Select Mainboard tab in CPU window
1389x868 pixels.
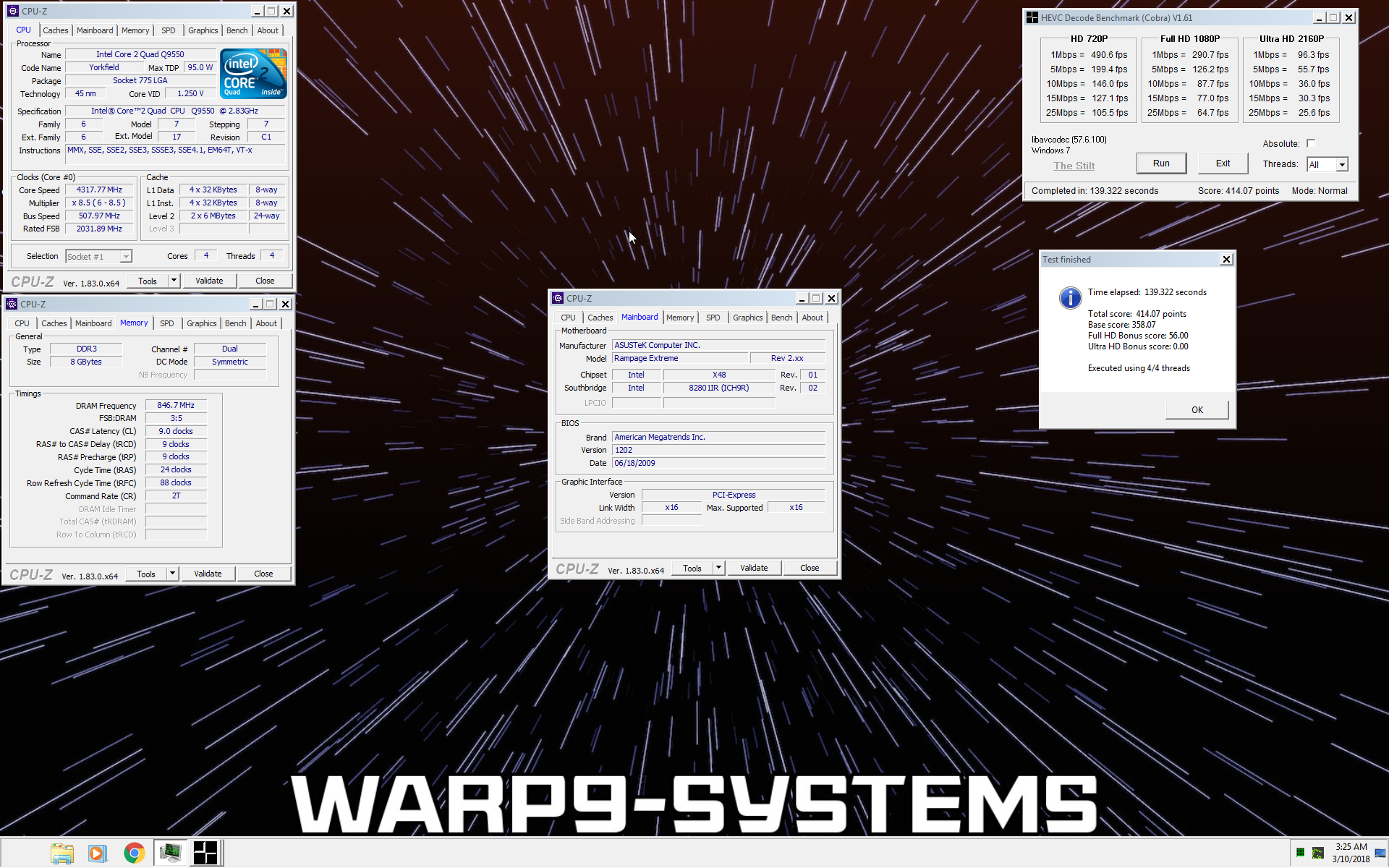click(95, 30)
